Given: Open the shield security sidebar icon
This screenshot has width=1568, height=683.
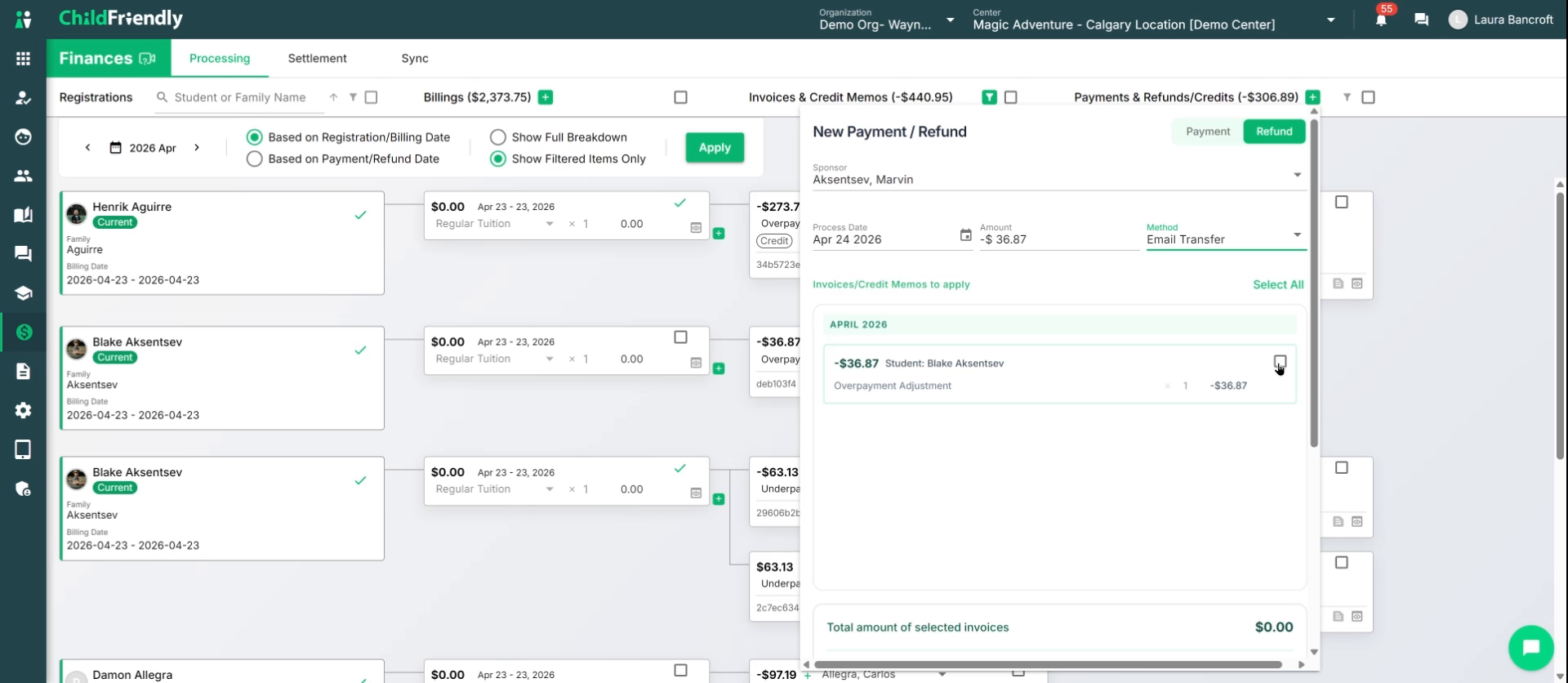Looking at the screenshot, I should 23,489.
